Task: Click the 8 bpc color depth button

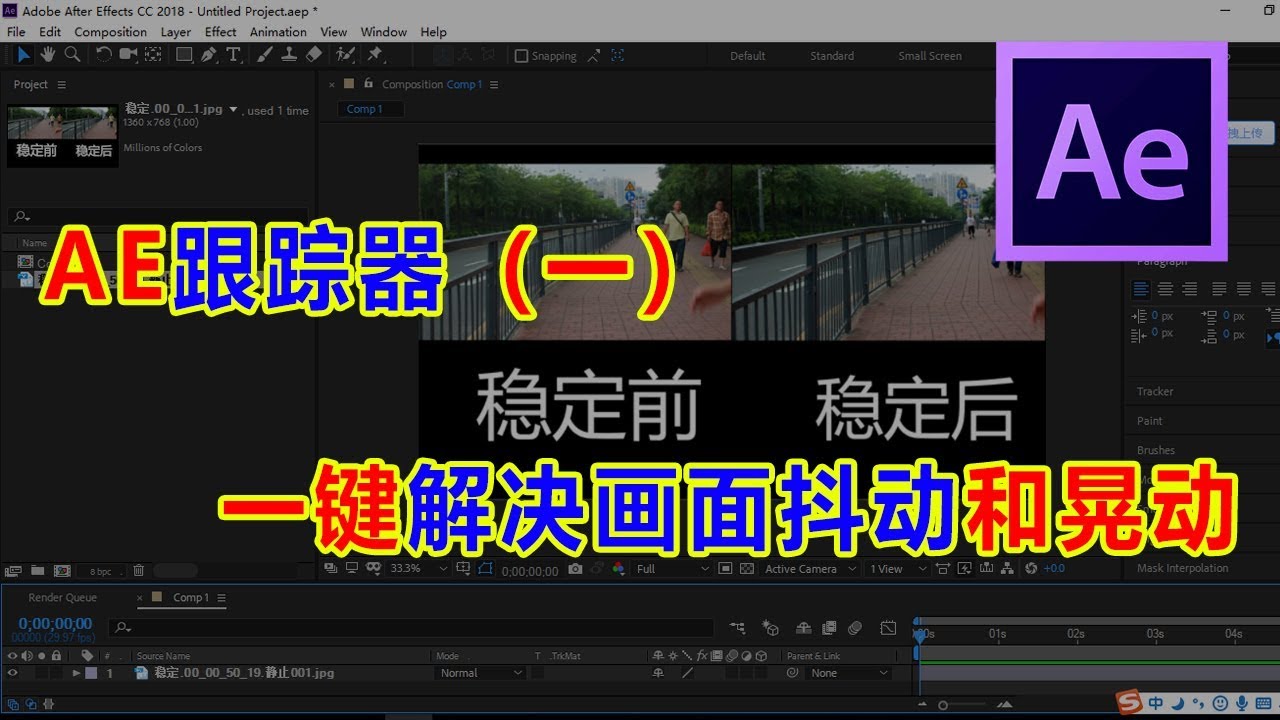Action: tap(101, 571)
